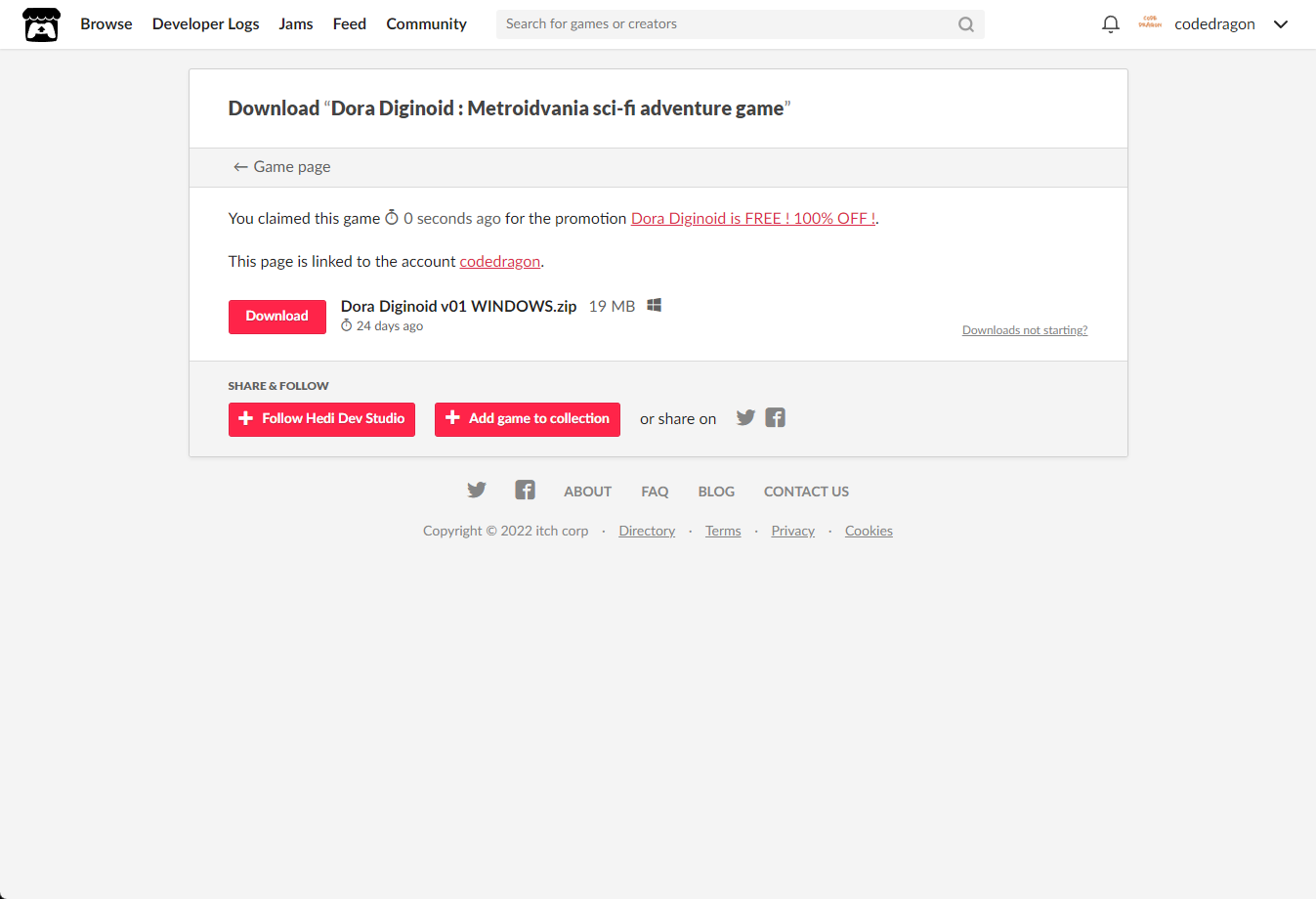The height and width of the screenshot is (899, 1316).
Task: Share on Facebook next to 'or share on'
Action: click(x=775, y=418)
